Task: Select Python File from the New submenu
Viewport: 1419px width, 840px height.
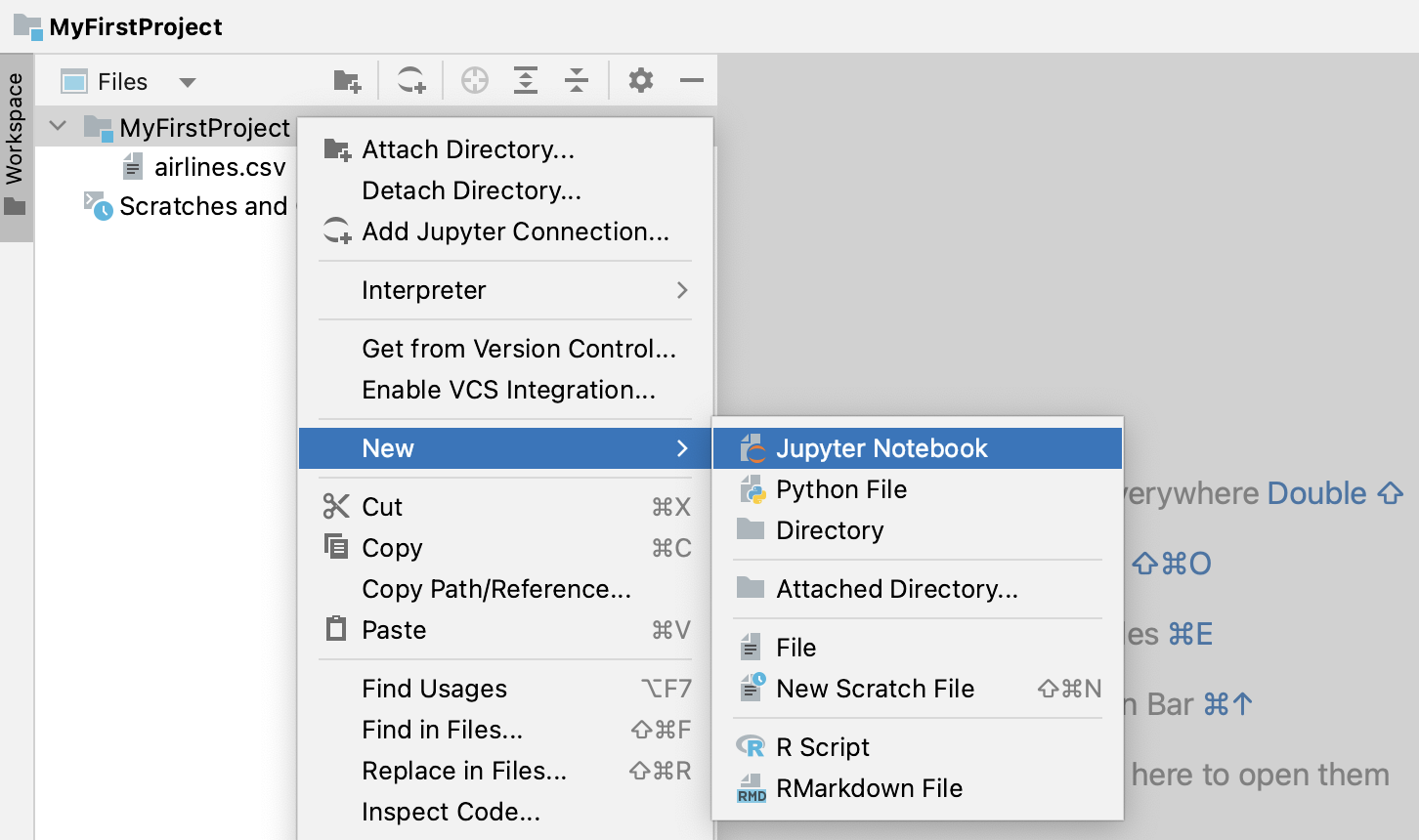Action: pos(842,488)
